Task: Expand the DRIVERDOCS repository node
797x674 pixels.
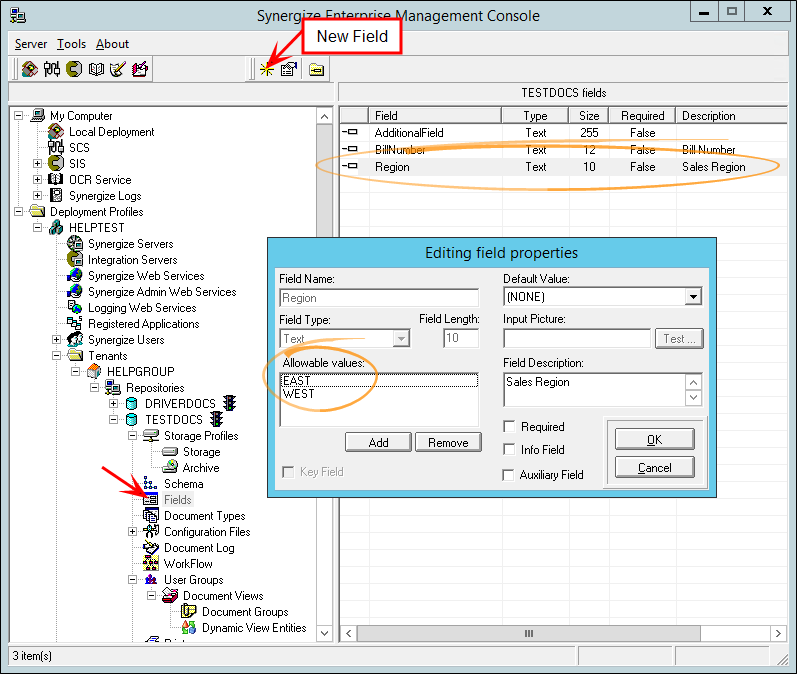Action: pyautogui.click(x=113, y=404)
